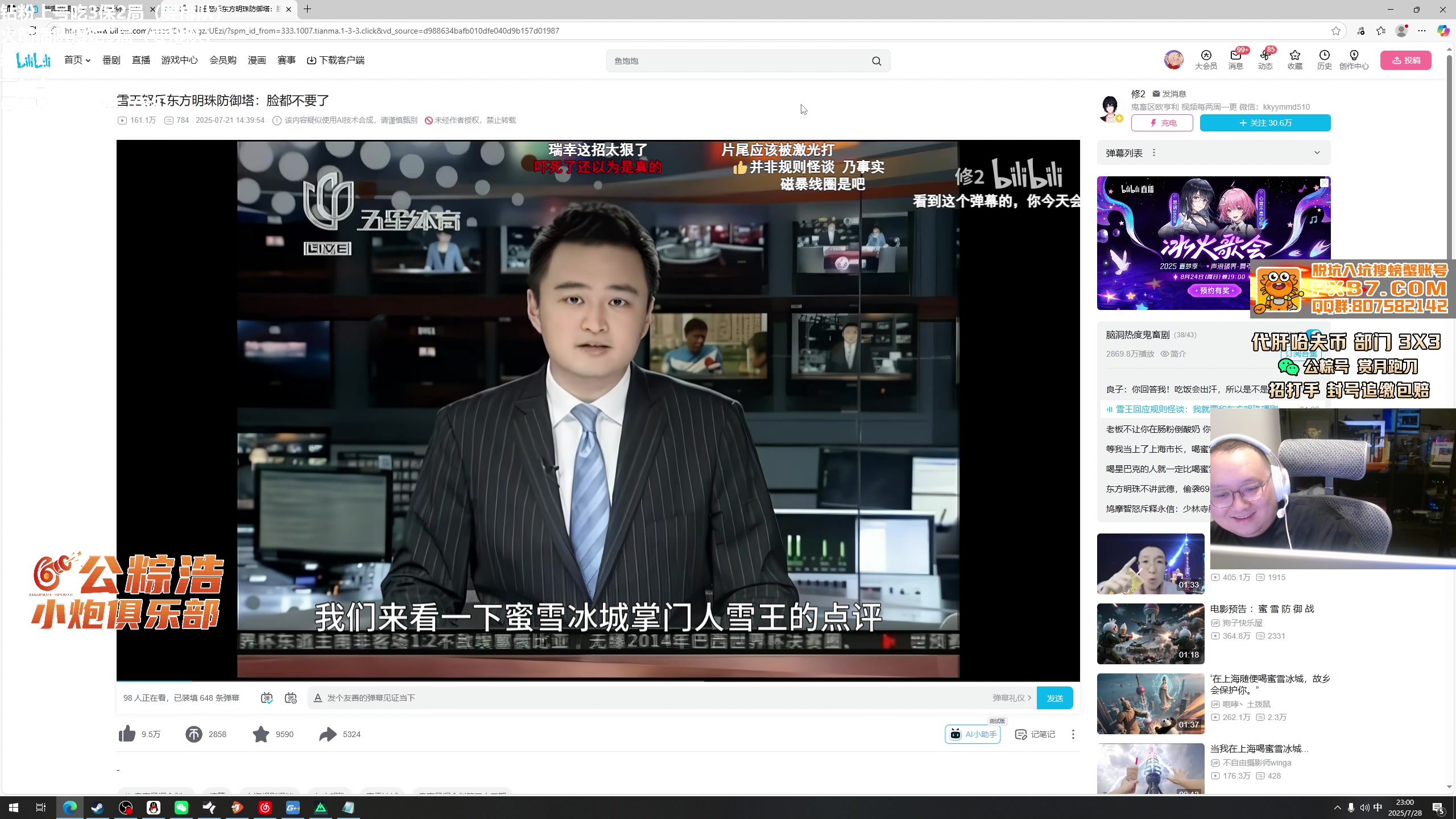Open 记笔记 notes

1035,734
